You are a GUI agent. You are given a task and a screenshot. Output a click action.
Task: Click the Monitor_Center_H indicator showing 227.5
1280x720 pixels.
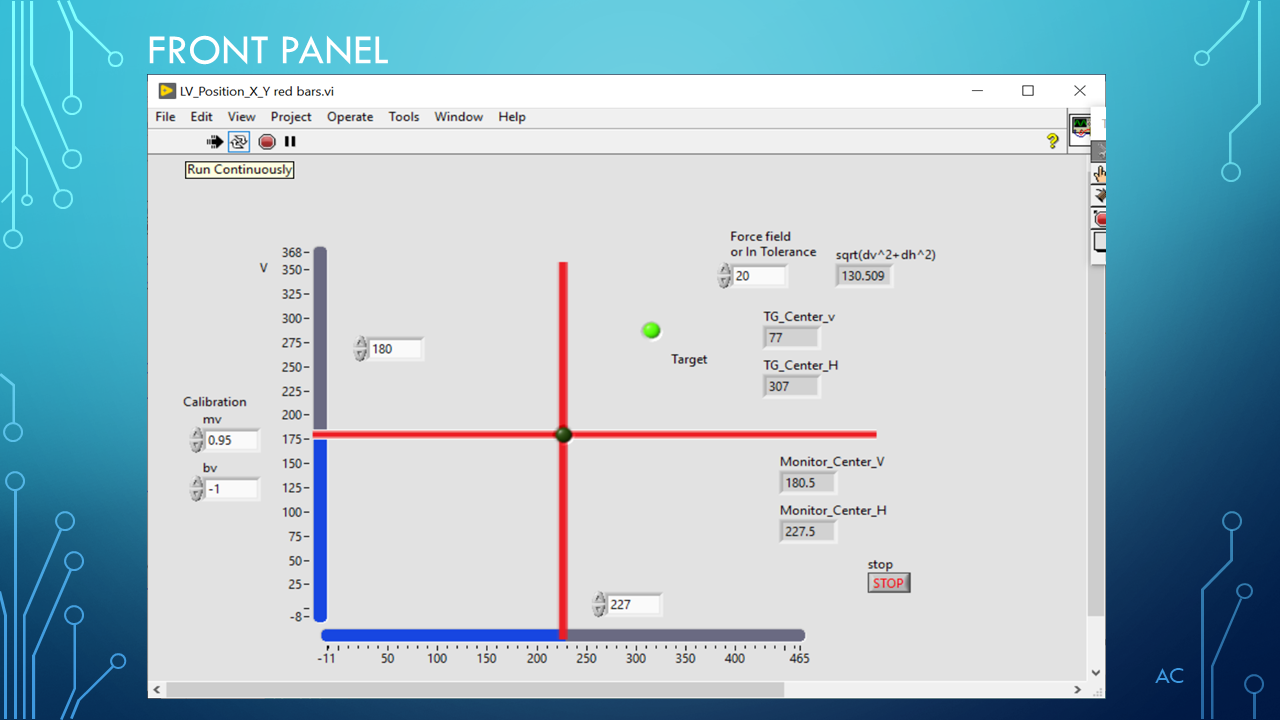808,531
